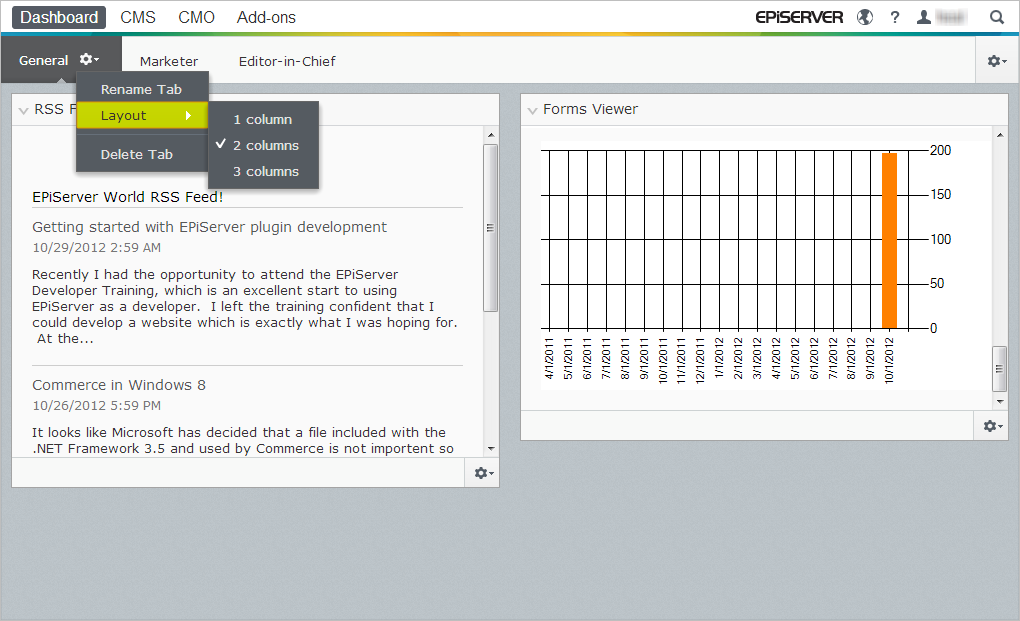Click the orange bar in the chart
The width and height of the screenshot is (1020, 621).
pyautogui.click(x=889, y=241)
